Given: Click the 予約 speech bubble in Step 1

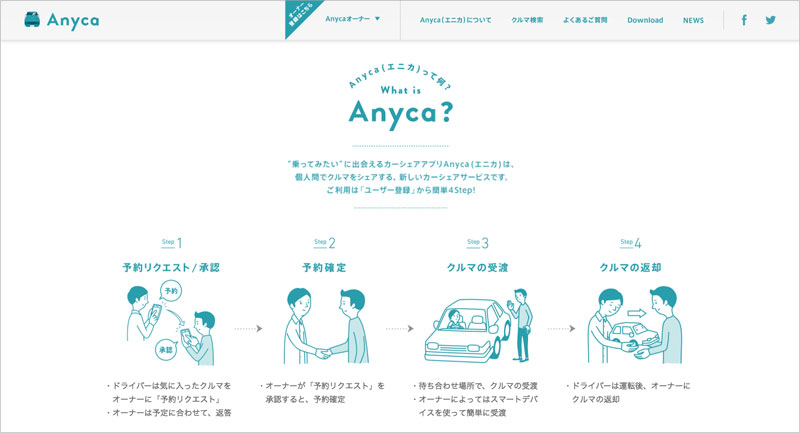Looking at the screenshot, I should (171, 291).
